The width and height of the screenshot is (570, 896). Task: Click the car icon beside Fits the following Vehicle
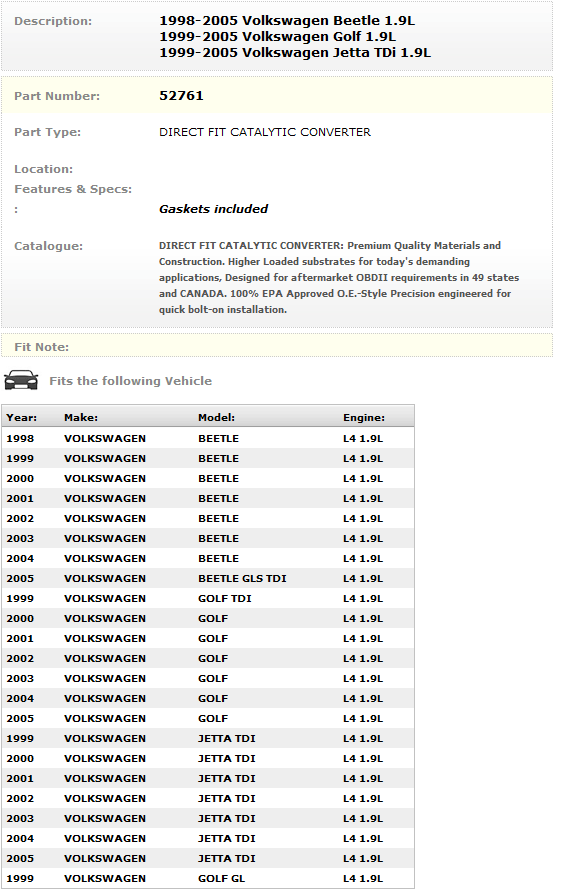point(21,381)
